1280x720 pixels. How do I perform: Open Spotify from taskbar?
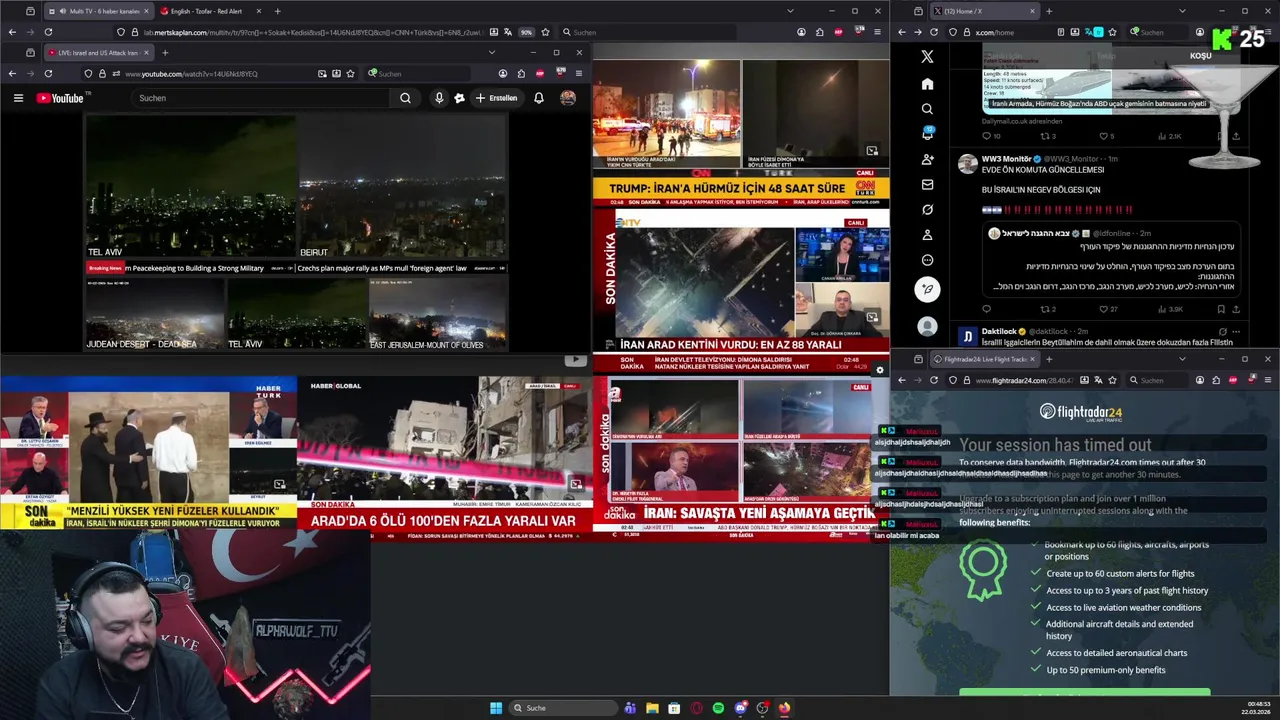(718, 708)
